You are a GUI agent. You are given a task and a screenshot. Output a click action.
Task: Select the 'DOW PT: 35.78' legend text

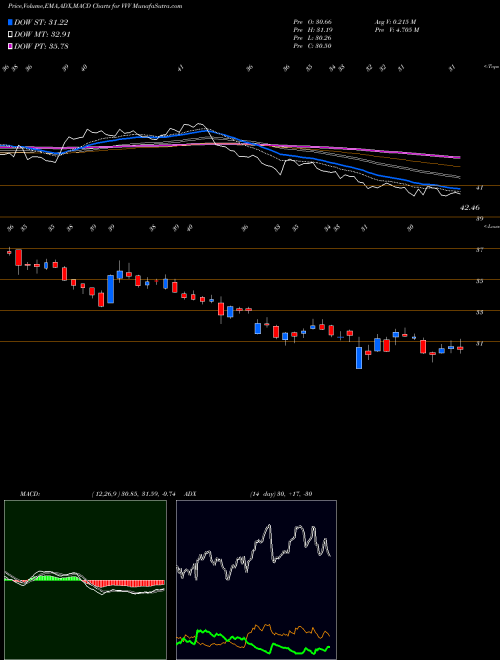click(41, 46)
